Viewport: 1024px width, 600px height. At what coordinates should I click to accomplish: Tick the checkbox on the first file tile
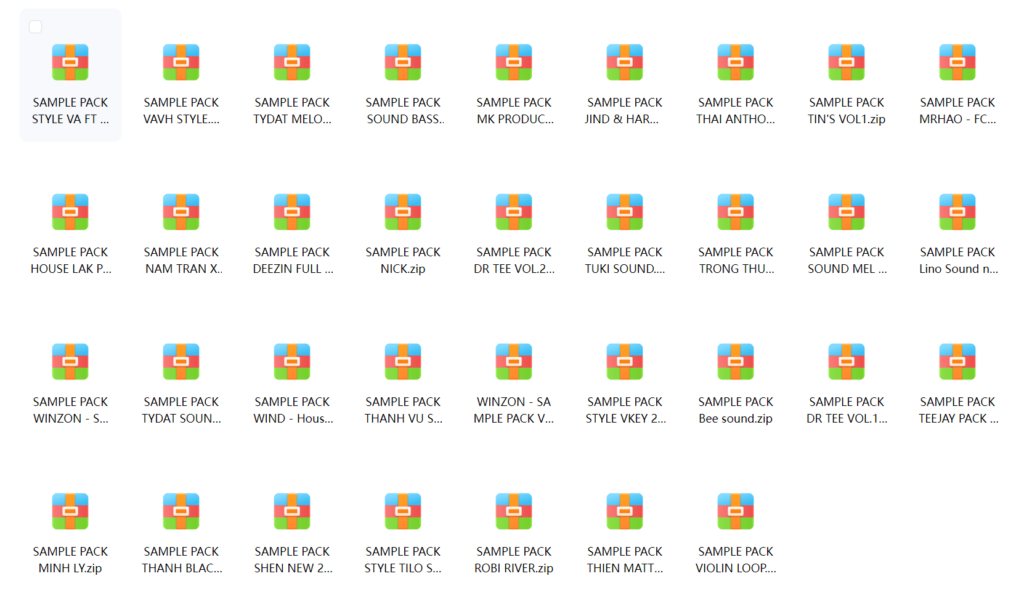coord(36,27)
